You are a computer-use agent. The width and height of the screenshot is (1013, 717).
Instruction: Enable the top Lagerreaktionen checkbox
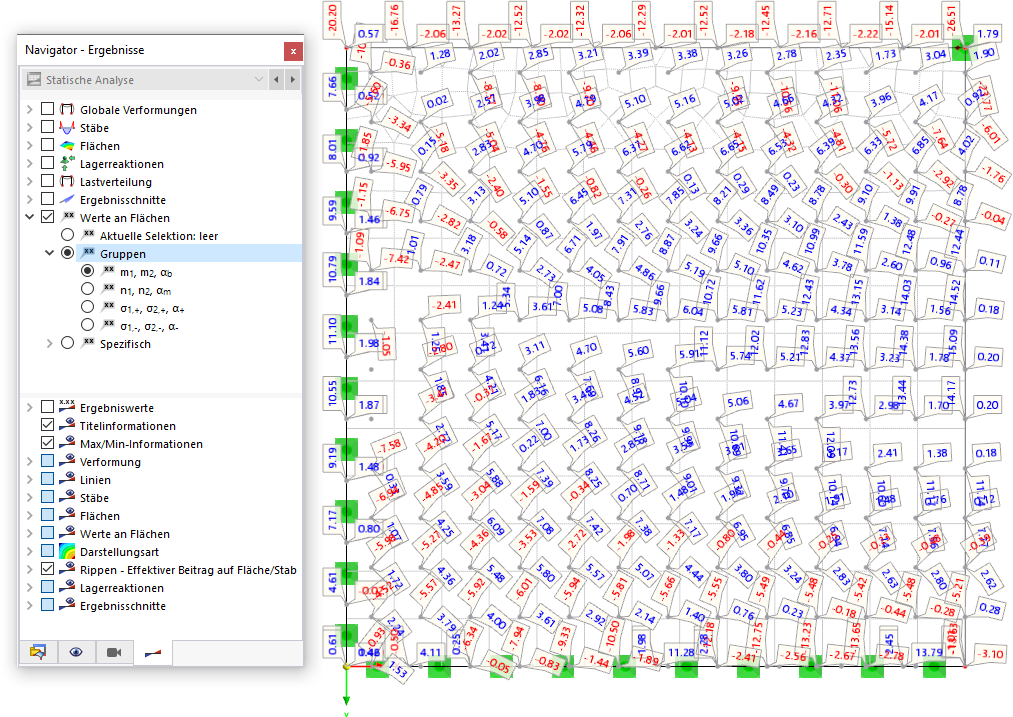(47, 163)
